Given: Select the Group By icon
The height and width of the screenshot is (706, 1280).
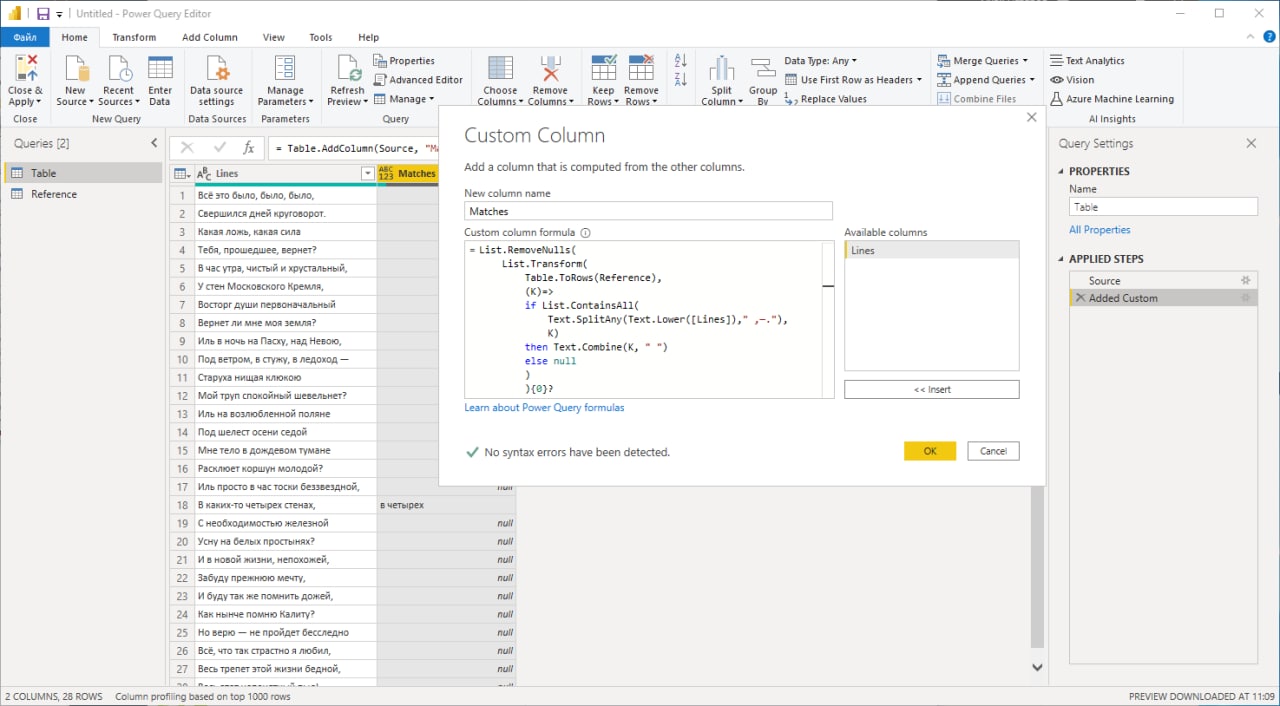Looking at the screenshot, I should tap(763, 81).
